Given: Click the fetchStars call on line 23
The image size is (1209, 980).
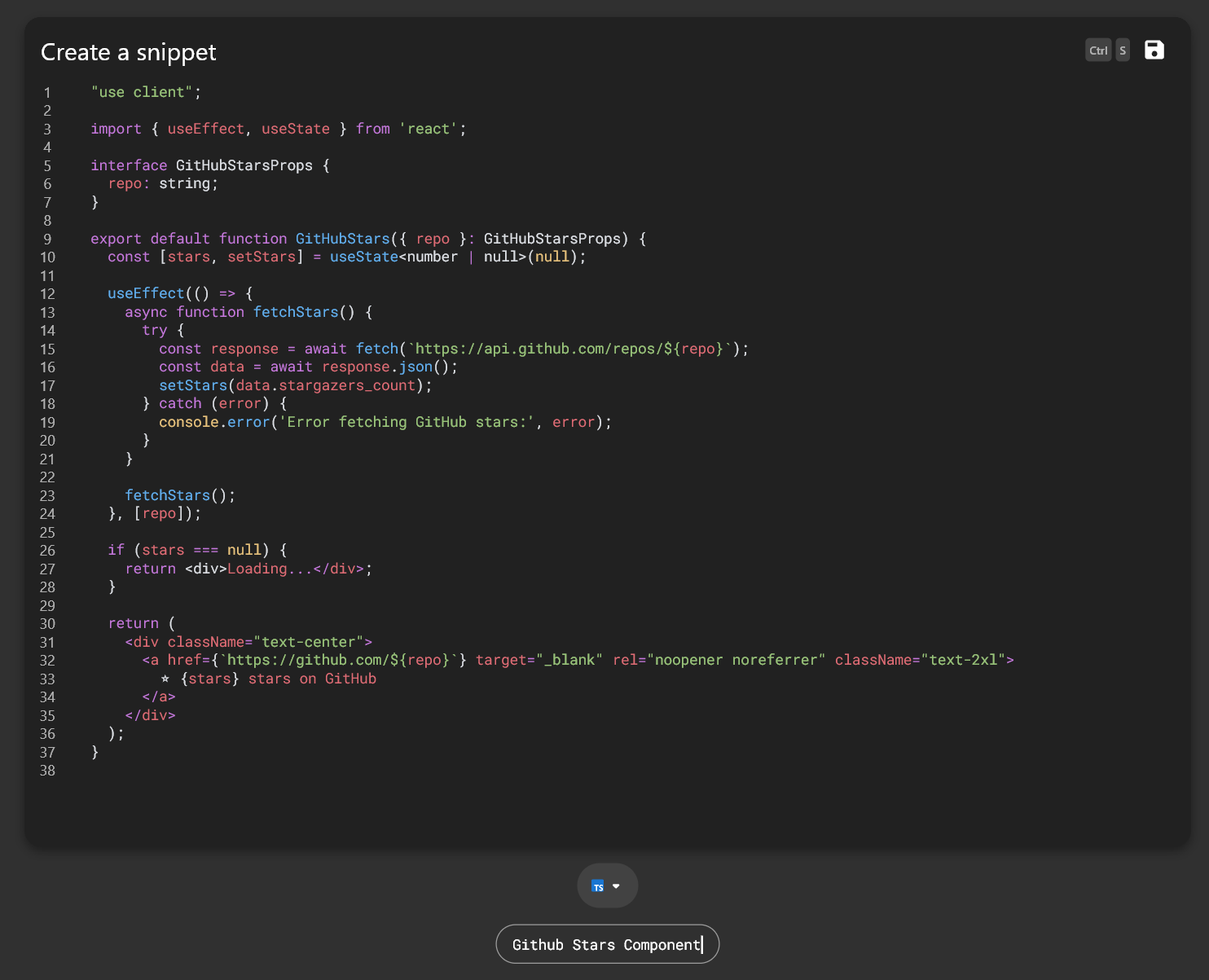Looking at the screenshot, I should [x=168, y=494].
